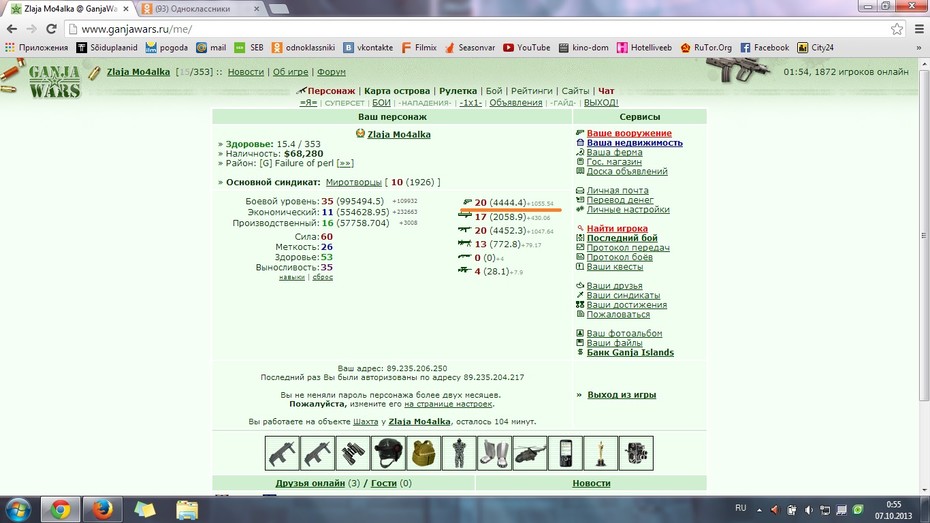The width and height of the screenshot is (930, 523).
Task: Click the volume speaker tray icon
Action: click(x=808, y=509)
